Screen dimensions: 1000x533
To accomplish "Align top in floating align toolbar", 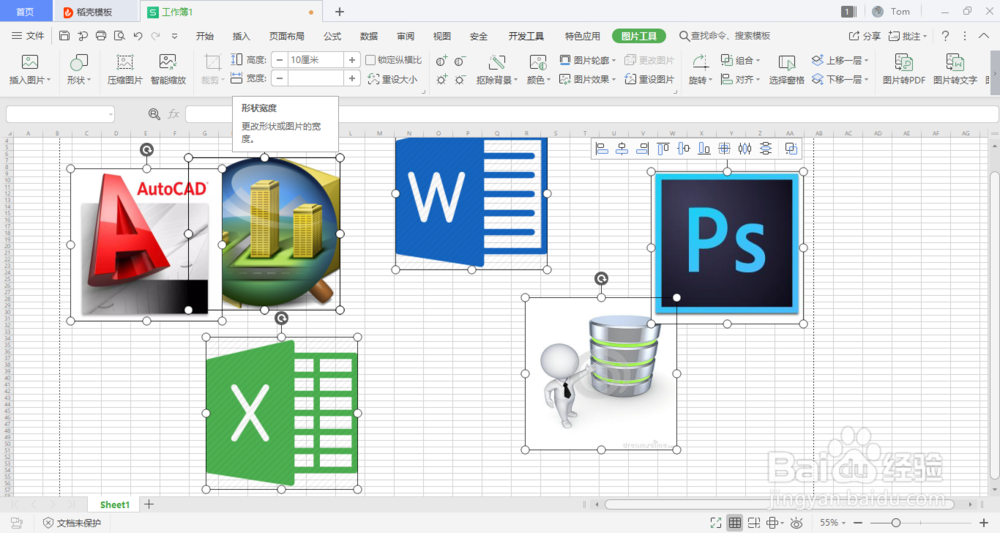I will (x=663, y=149).
